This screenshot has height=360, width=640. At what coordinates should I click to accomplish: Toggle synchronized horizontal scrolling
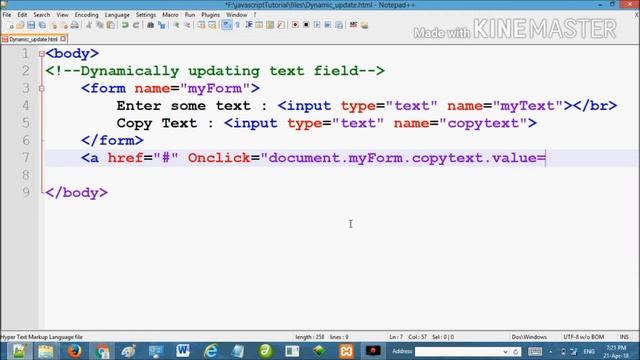point(212,25)
